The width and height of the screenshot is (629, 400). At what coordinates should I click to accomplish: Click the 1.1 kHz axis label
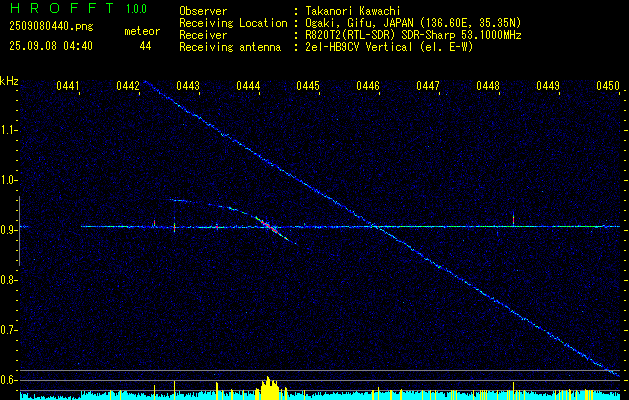(7, 130)
